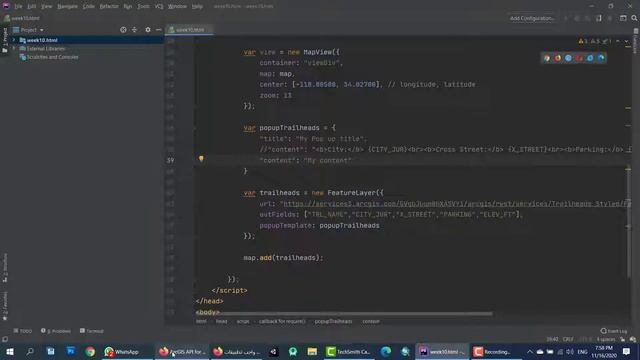Click the editor horizontal scrollbar

click(356, 314)
